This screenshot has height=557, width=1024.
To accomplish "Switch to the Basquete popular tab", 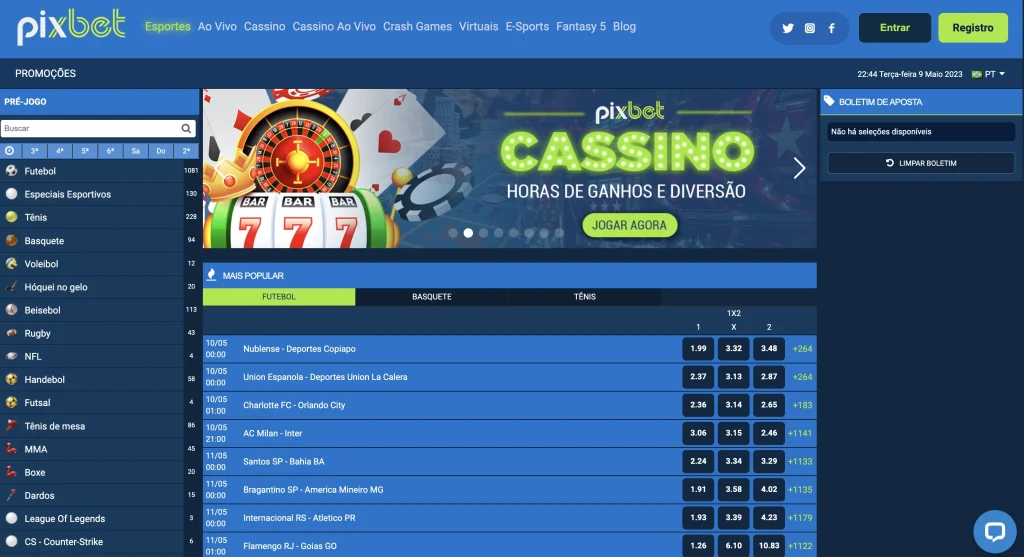I will pyautogui.click(x=432, y=296).
